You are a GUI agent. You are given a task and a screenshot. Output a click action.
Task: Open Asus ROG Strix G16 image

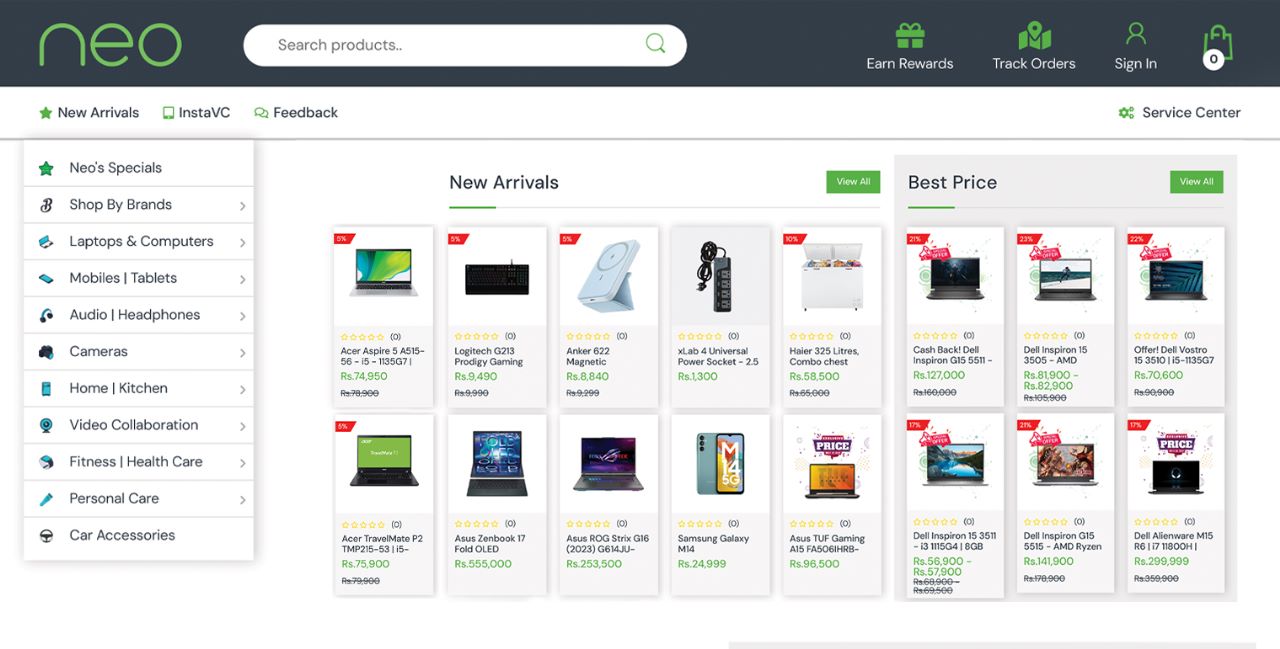(x=608, y=465)
